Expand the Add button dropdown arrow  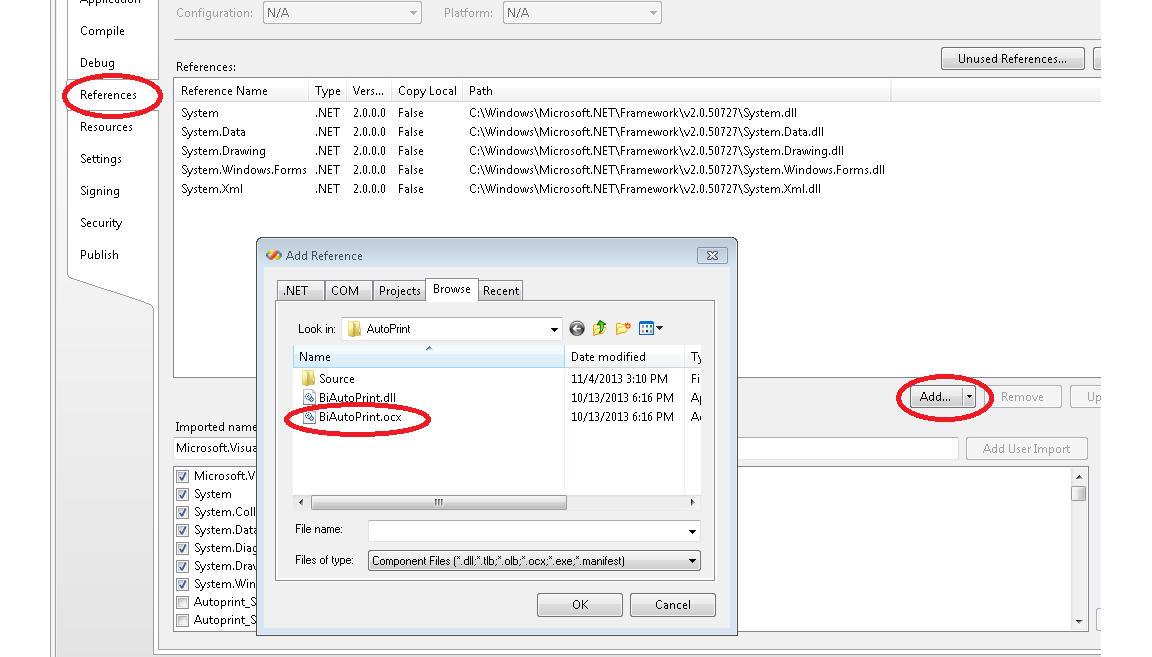pos(969,397)
